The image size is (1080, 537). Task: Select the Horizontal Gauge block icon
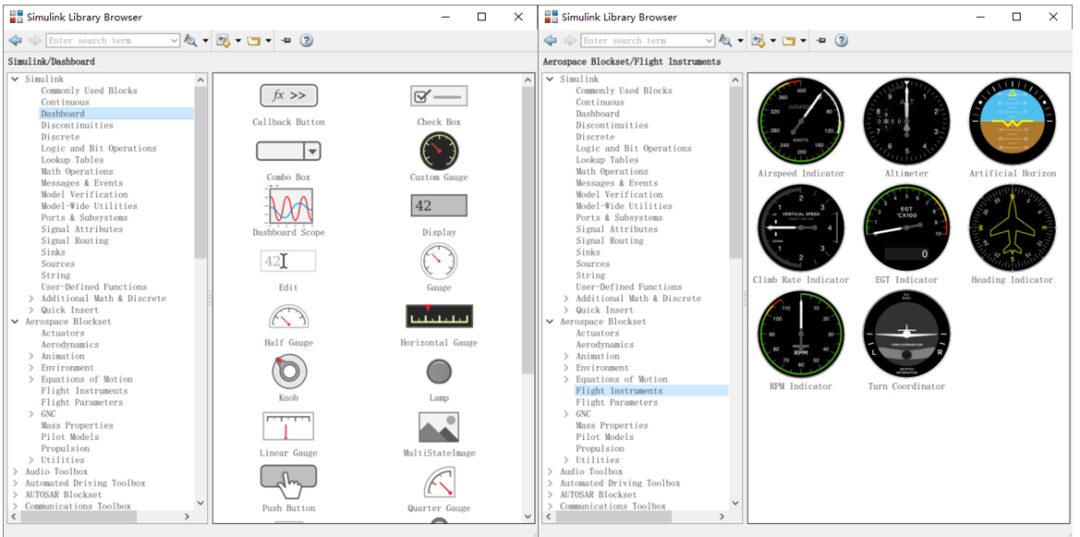click(439, 316)
